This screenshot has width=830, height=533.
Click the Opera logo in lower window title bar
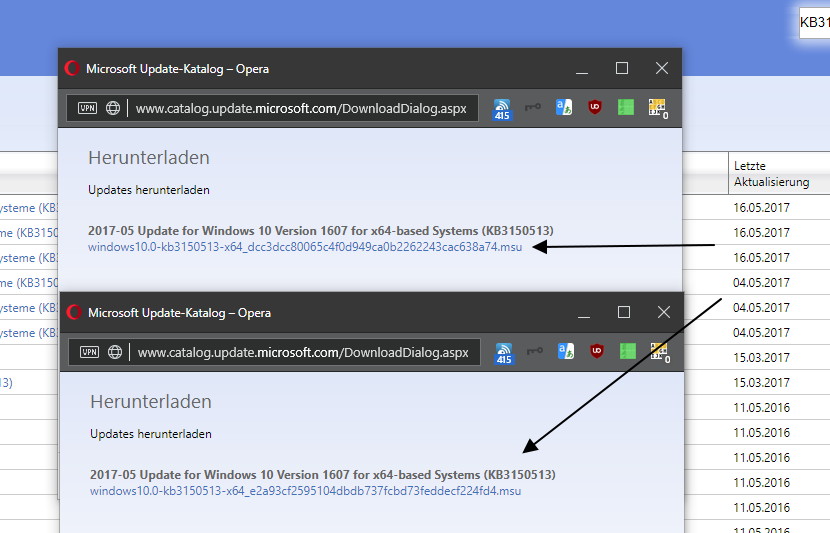(74, 312)
